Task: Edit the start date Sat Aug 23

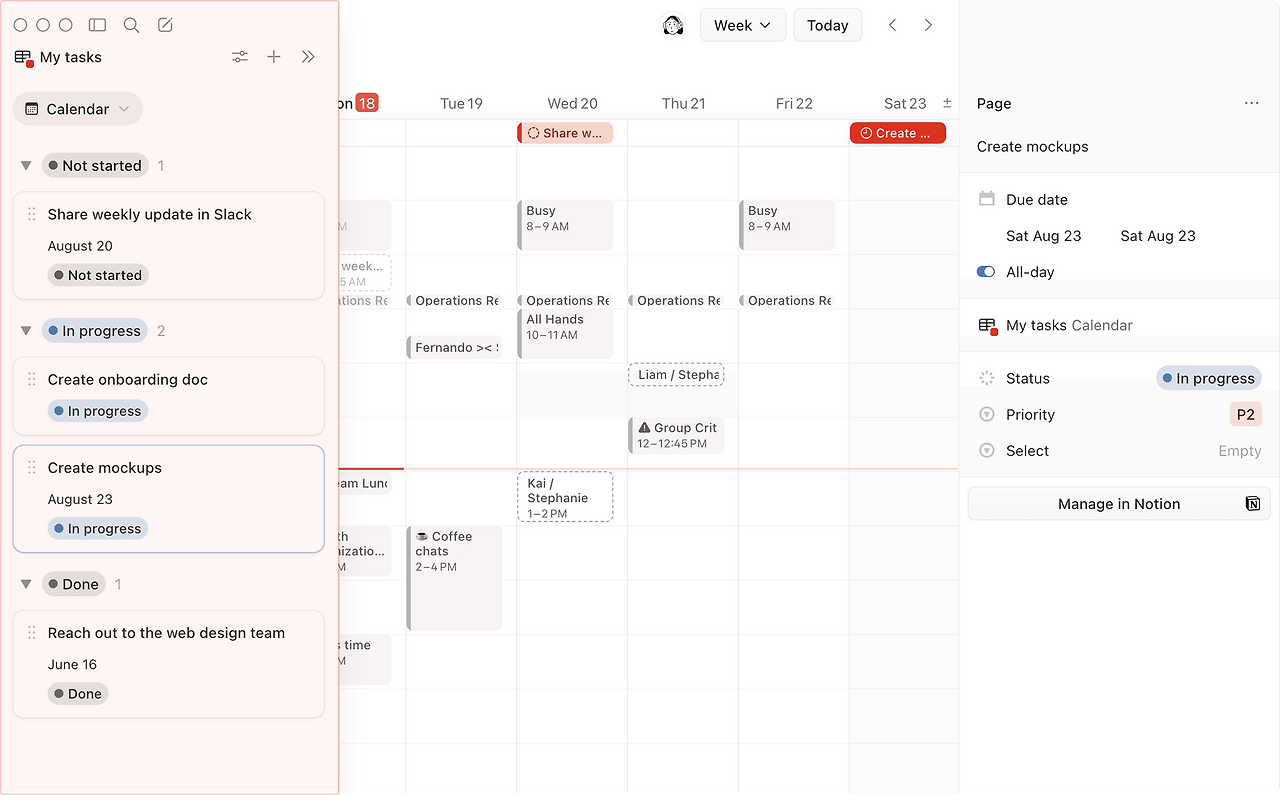Action: 1044,236
